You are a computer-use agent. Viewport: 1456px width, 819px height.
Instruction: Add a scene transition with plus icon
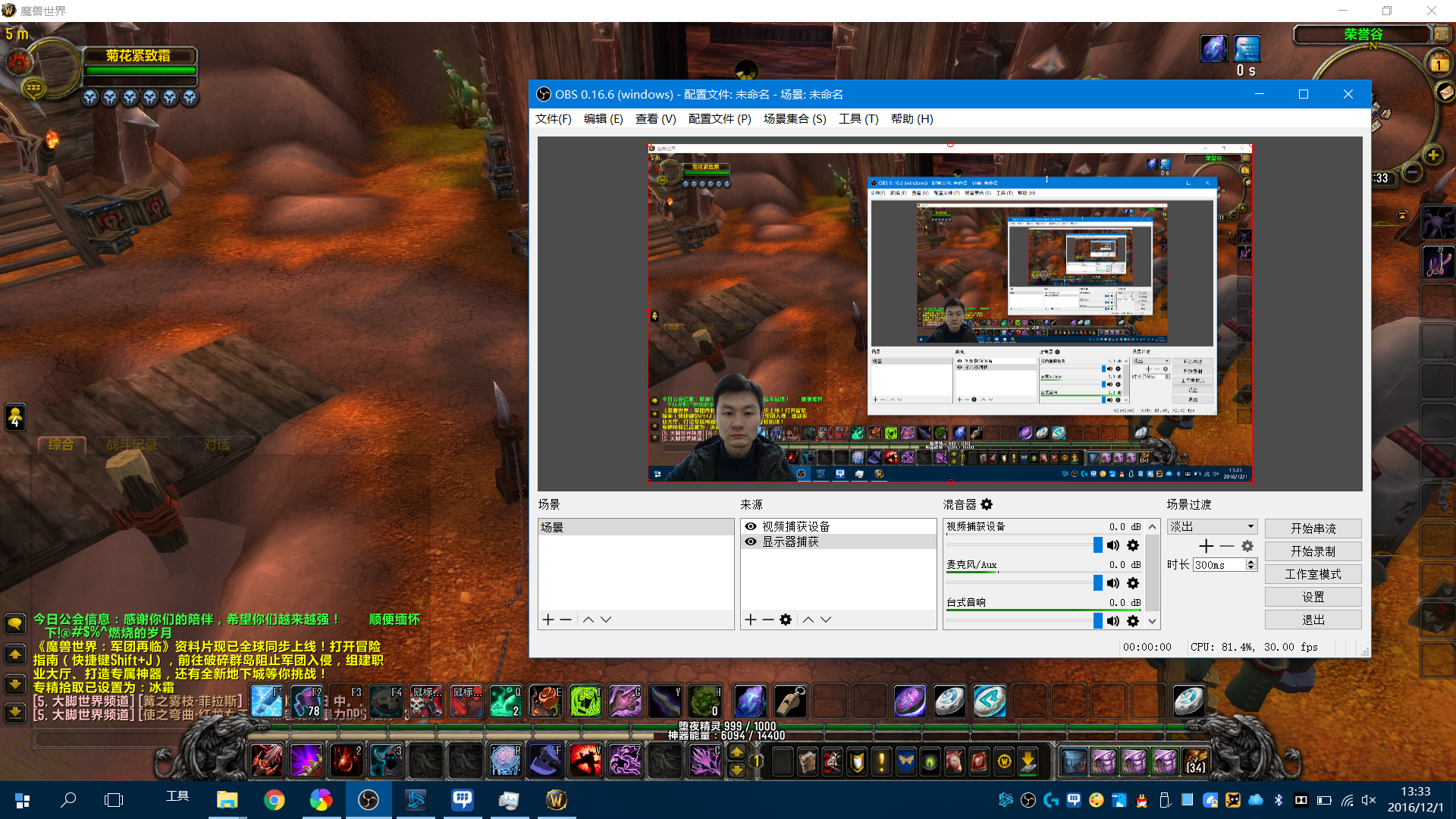pyautogui.click(x=1207, y=546)
